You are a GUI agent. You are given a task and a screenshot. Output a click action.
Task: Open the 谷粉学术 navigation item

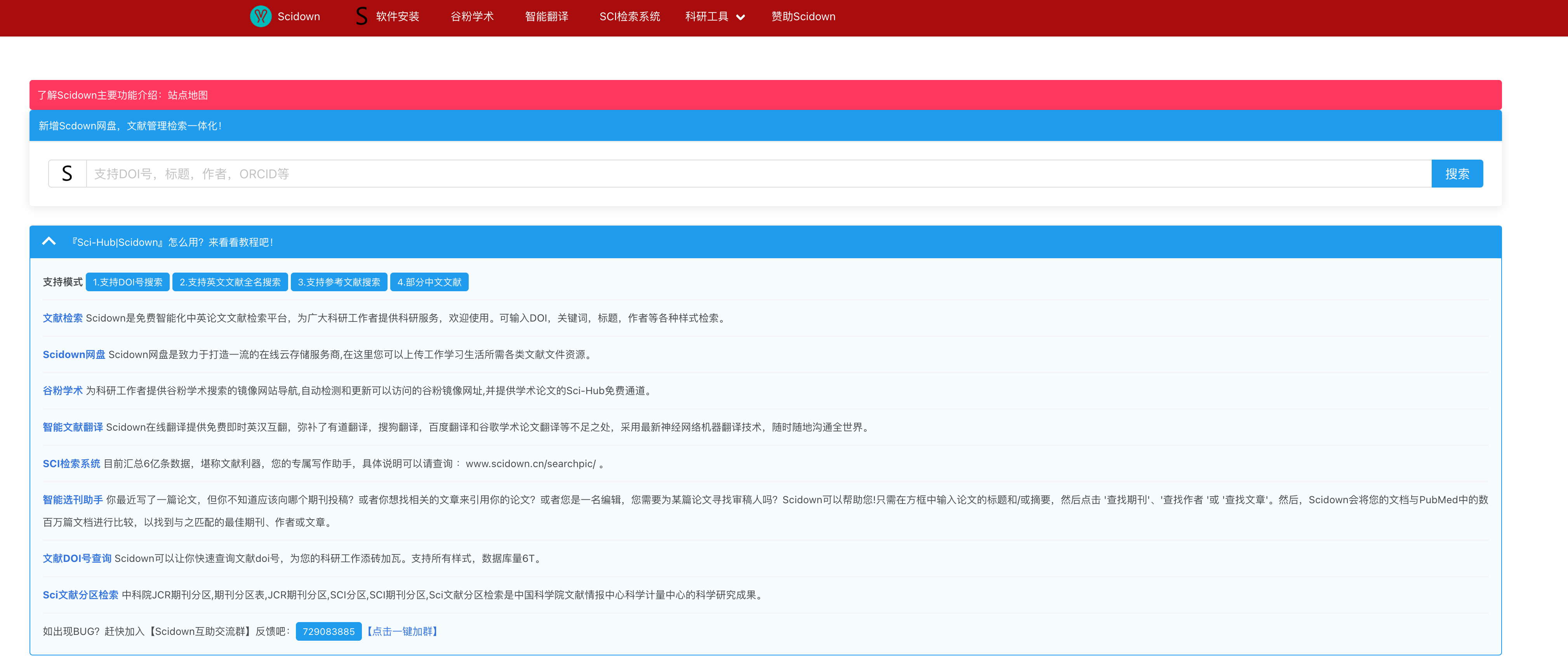coord(472,16)
